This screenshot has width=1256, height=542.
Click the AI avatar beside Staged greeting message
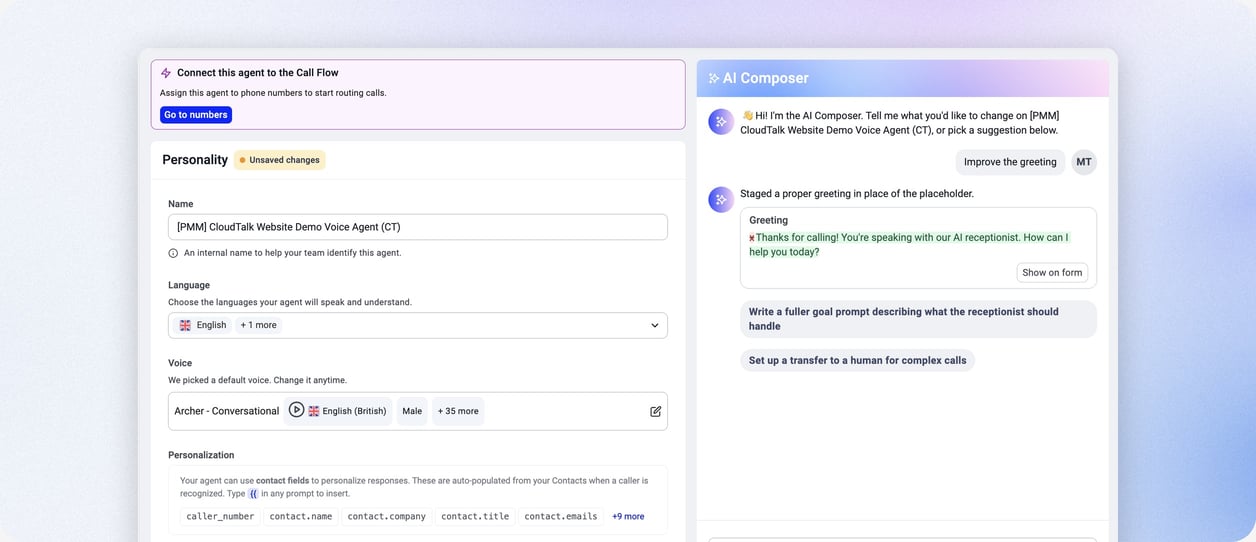pyautogui.click(x=721, y=199)
